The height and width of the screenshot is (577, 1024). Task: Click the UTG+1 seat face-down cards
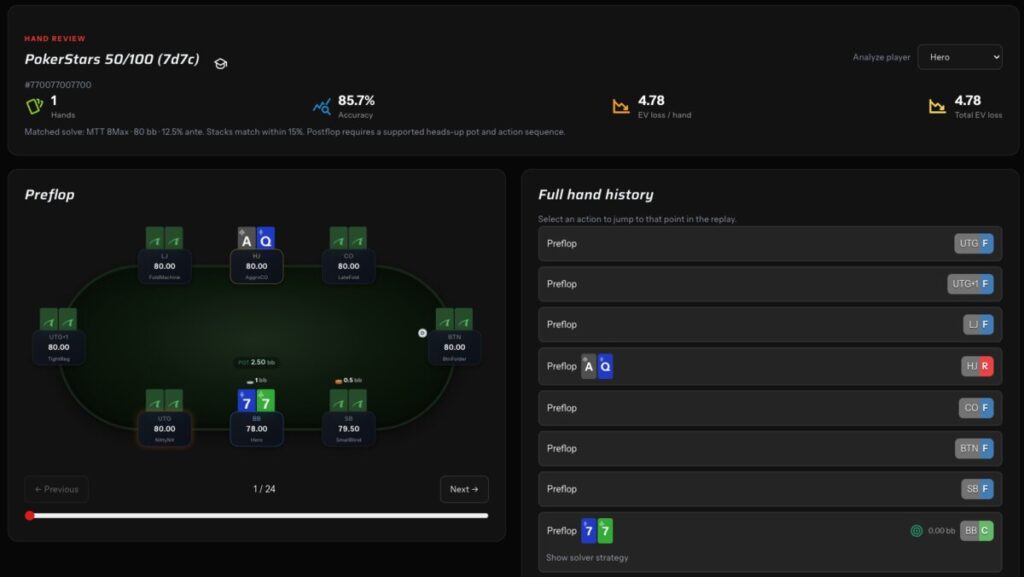58,319
